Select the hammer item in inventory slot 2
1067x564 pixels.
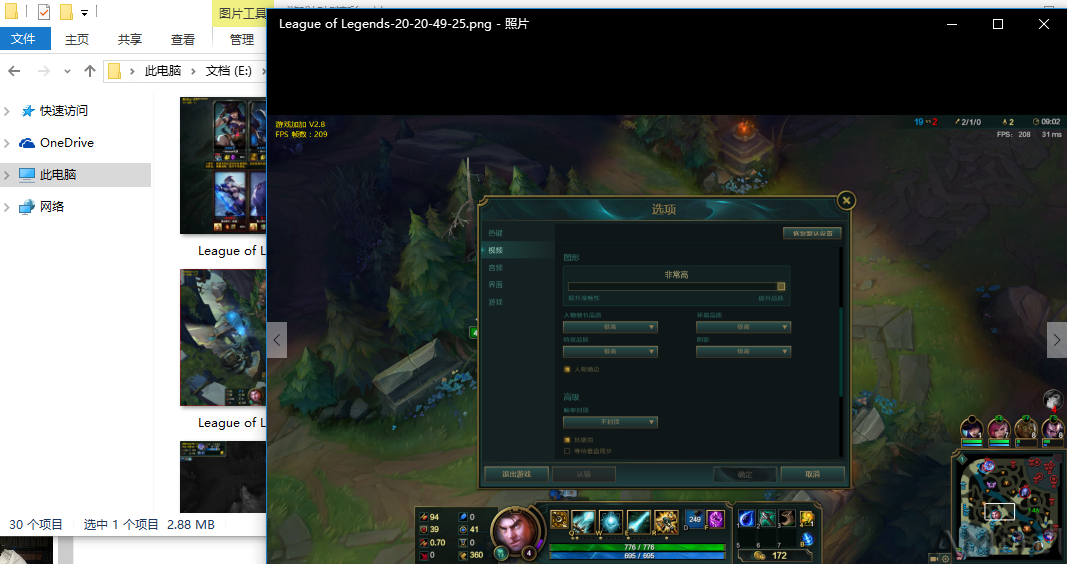pos(767,519)
